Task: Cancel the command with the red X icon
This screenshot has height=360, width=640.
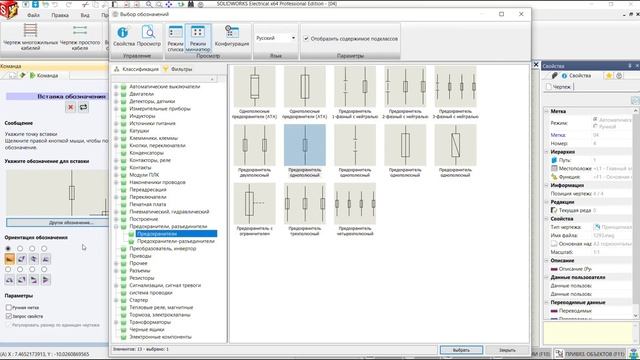Action: 71,107
